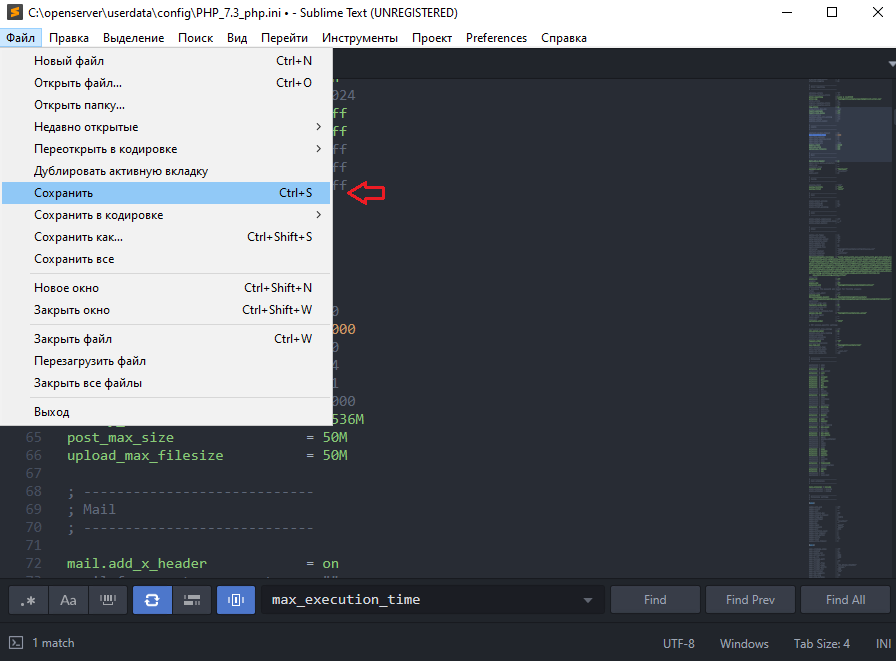896x661 pixels.
Task: Open the tab list dropdown arrow
Action: tap(890, 63)
